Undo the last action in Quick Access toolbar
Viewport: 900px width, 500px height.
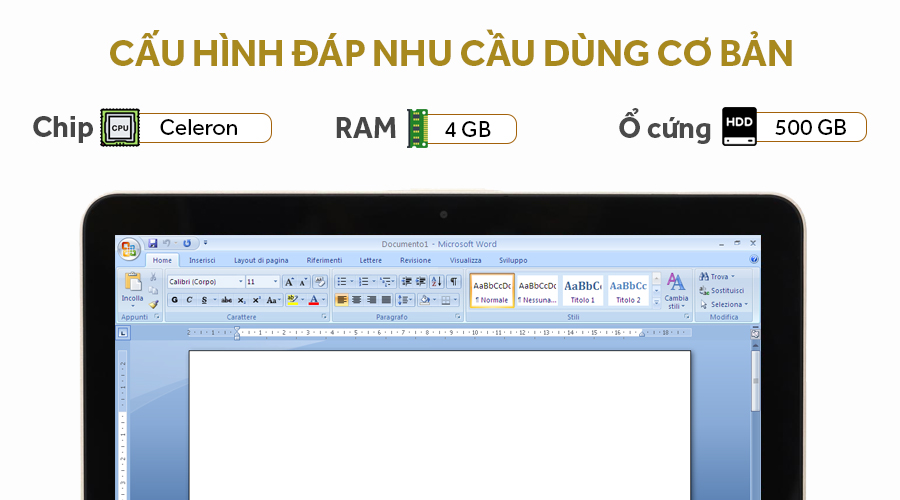[x=166, y=243]
